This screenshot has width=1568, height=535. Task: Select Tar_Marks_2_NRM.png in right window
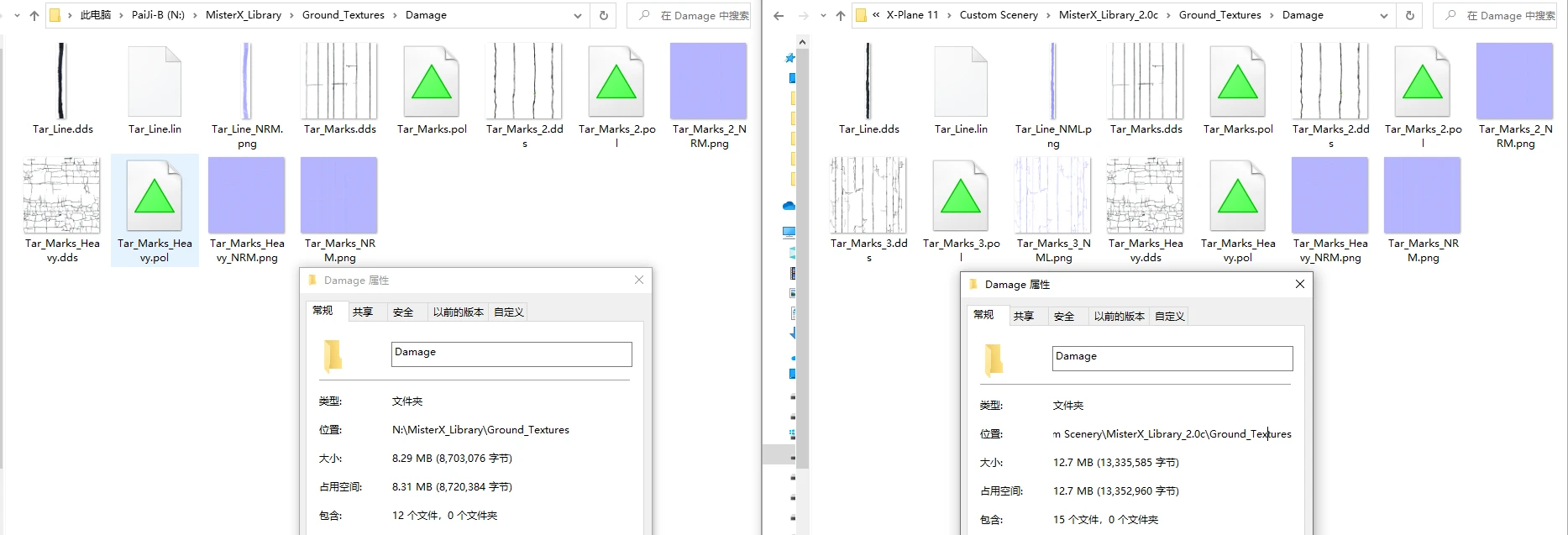point(1515,96)
